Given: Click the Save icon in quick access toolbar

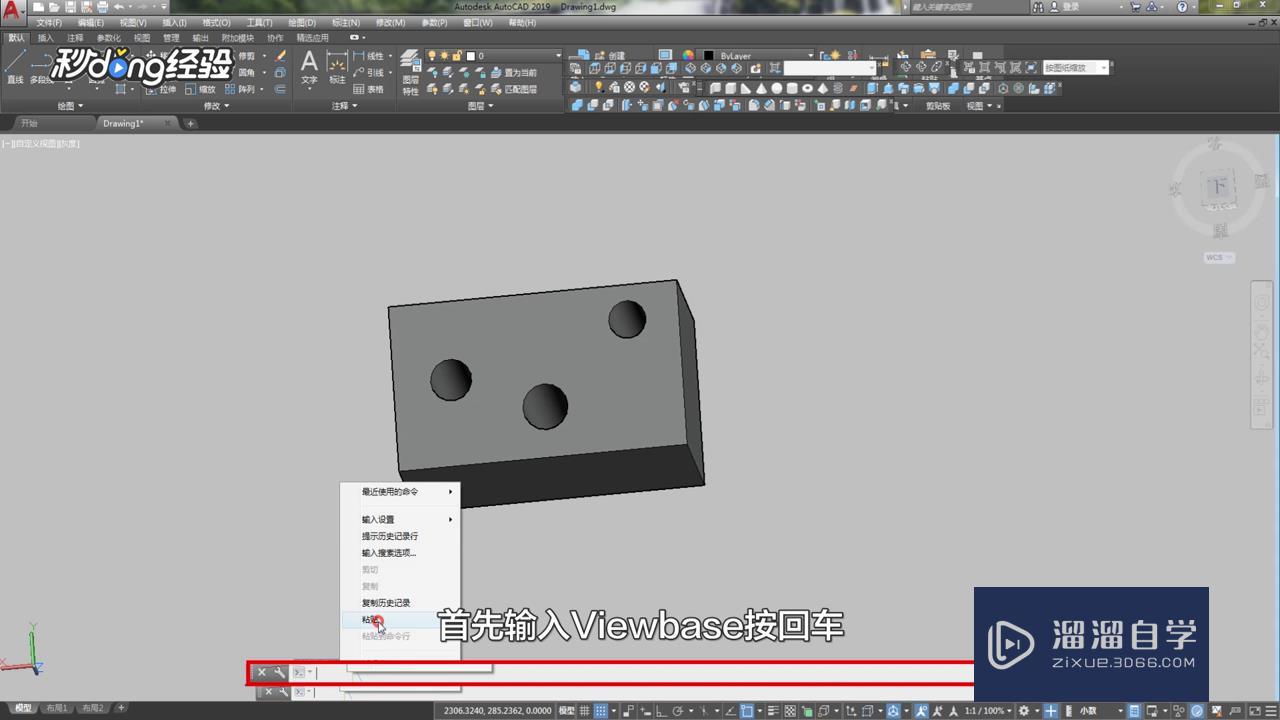Looking at the screenshot, I should tap(71, 7).
